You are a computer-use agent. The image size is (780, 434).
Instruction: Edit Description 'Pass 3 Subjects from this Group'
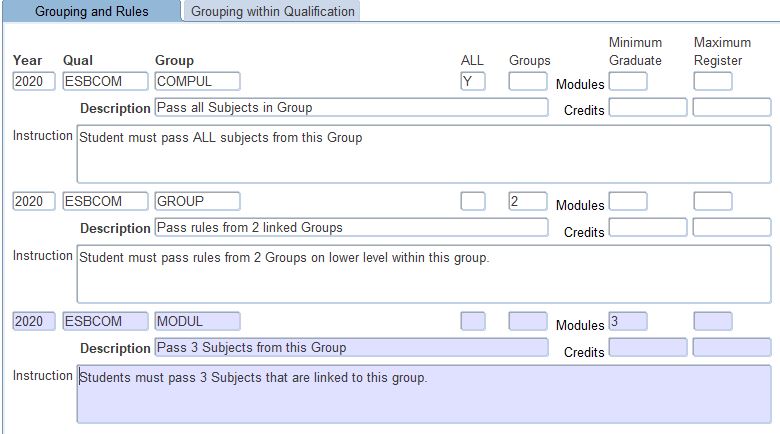point(351,348)
